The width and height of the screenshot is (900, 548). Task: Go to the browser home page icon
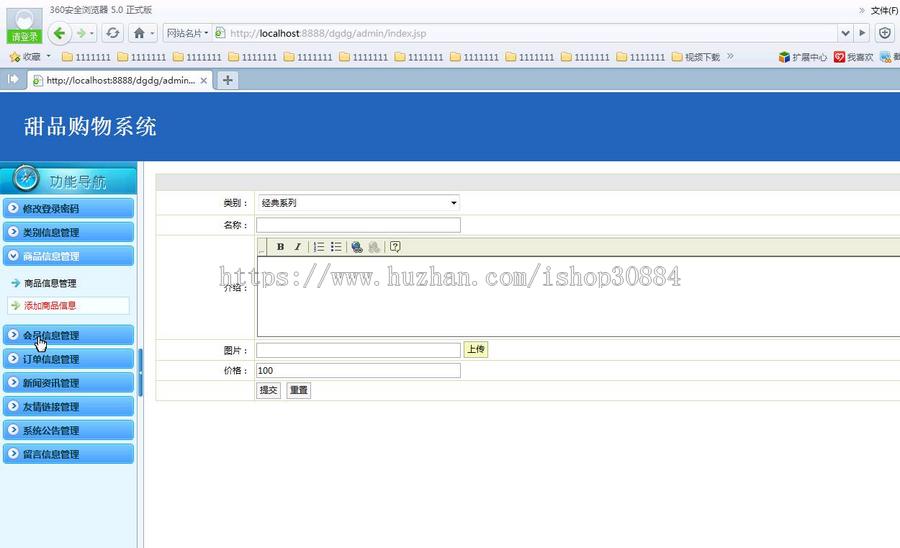[x=139, y=33]
